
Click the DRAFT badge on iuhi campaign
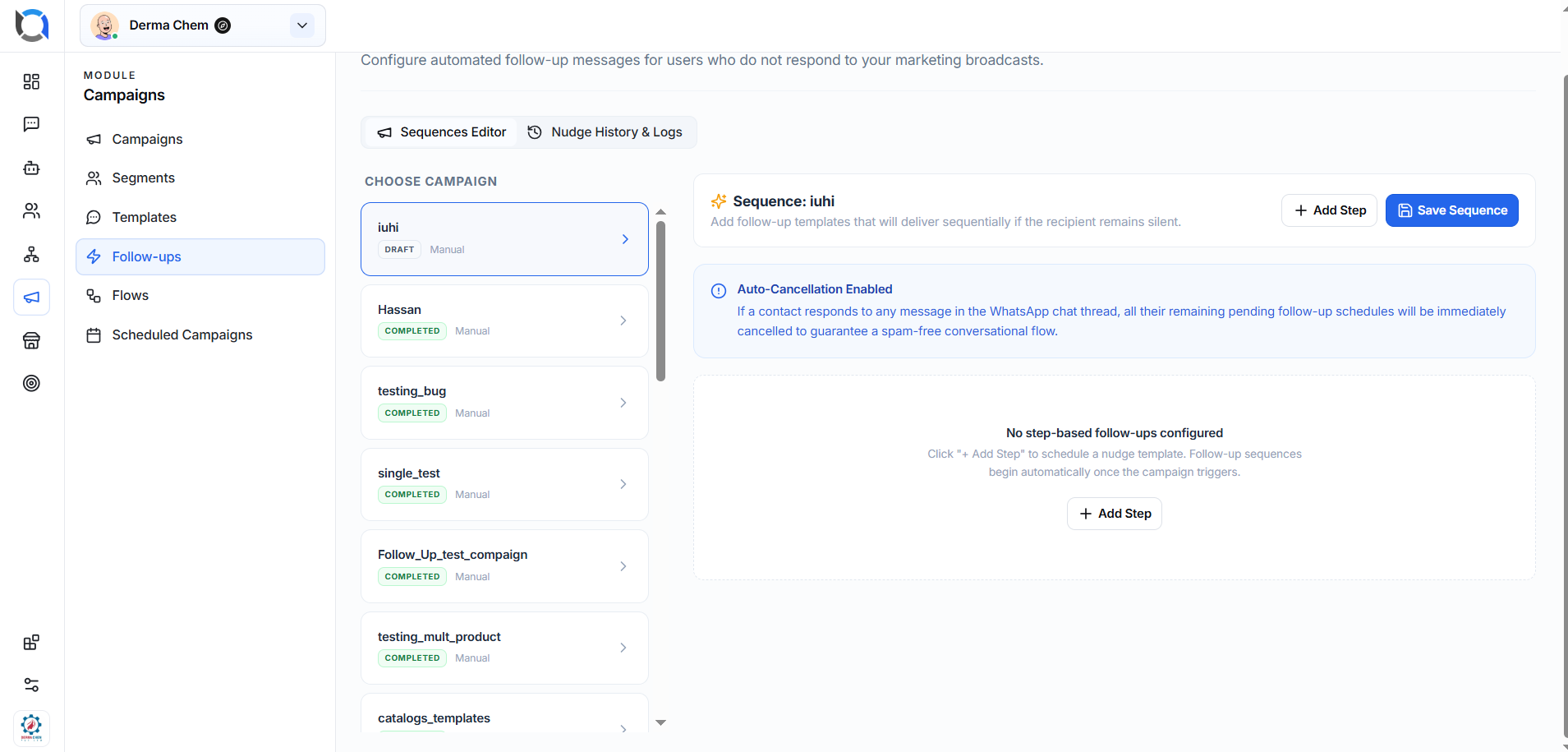(x=399, y=250)
